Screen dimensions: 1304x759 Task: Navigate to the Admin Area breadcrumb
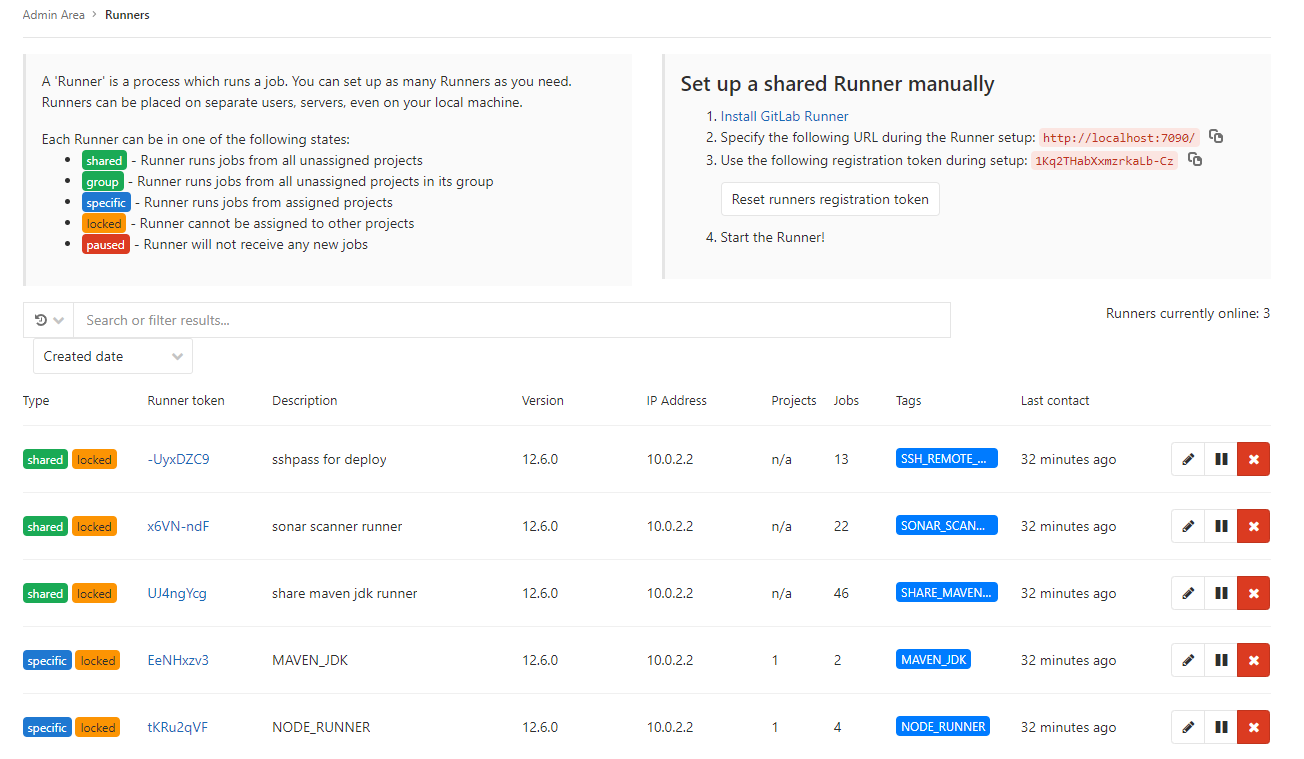pos(54,14)
